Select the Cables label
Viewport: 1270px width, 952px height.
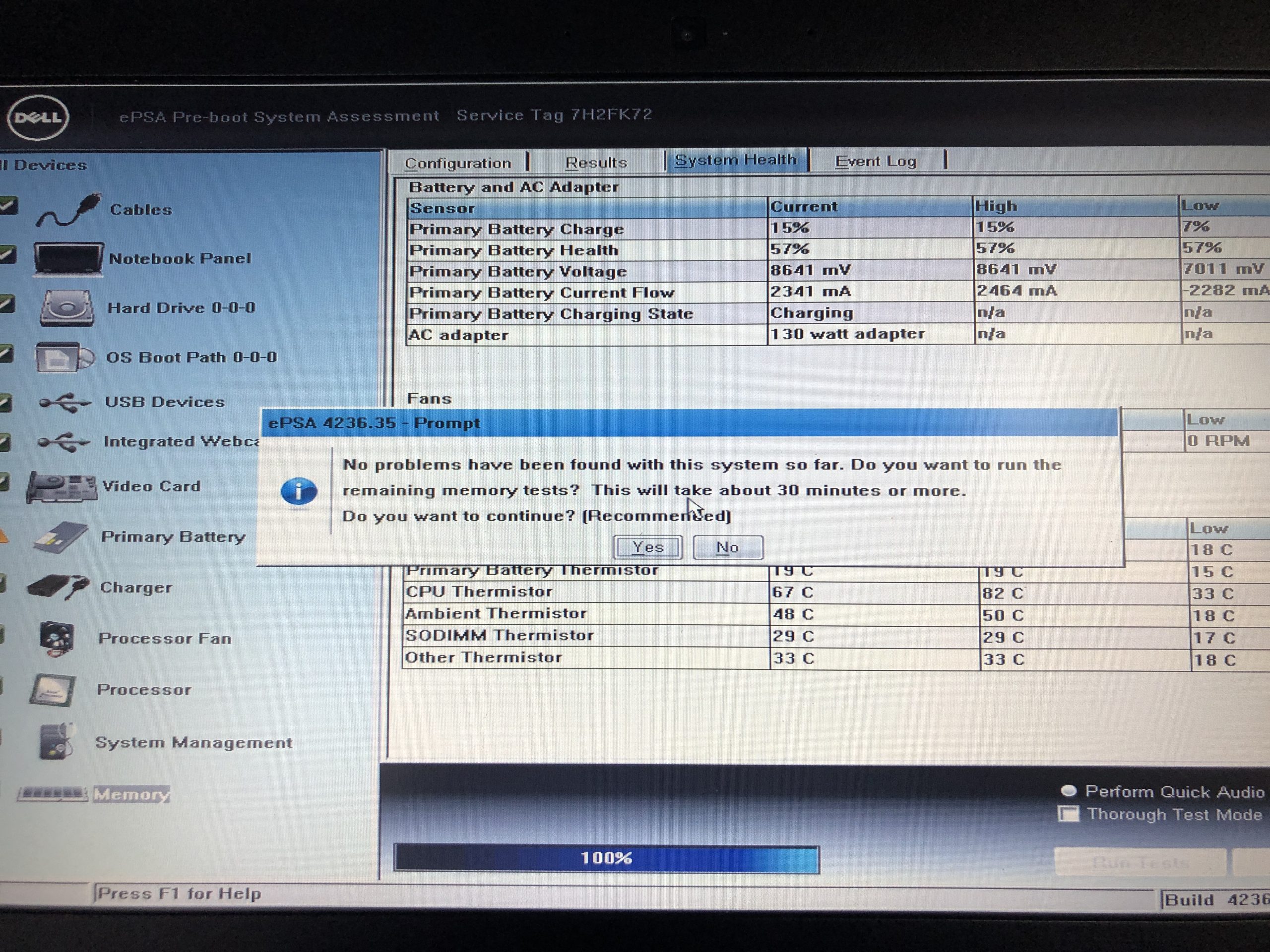pyautogui.click(x=141, y=209)
